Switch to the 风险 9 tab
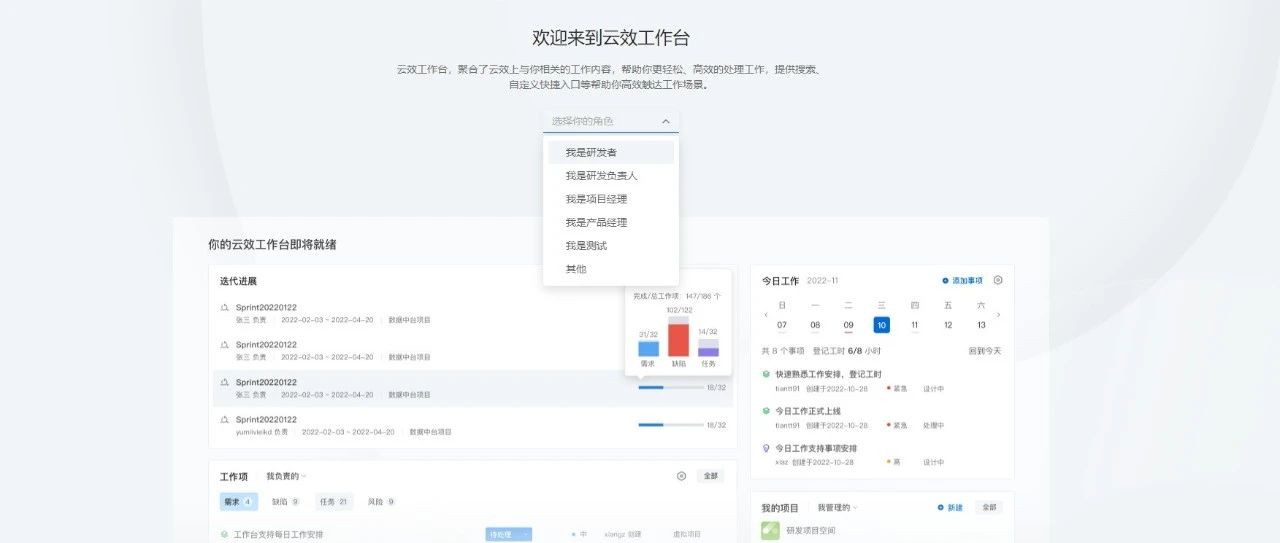The width and height of the screenshot is (1280, 543). click(381, 501)
